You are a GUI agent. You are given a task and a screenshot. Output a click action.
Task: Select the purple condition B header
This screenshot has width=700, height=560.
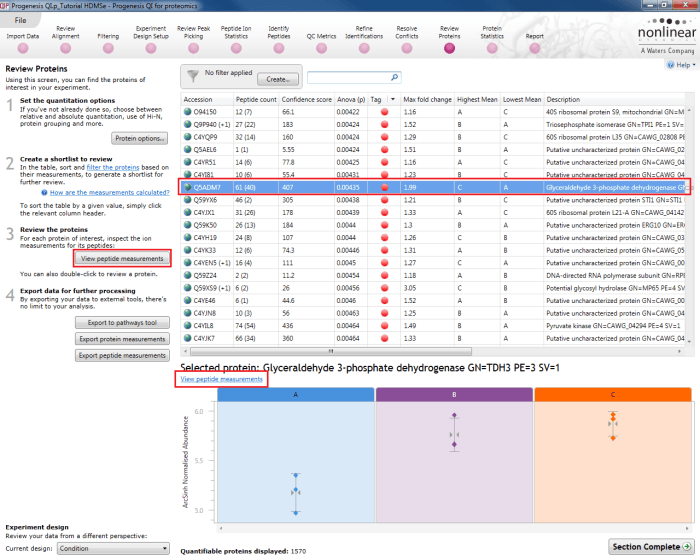coord(454,395)
